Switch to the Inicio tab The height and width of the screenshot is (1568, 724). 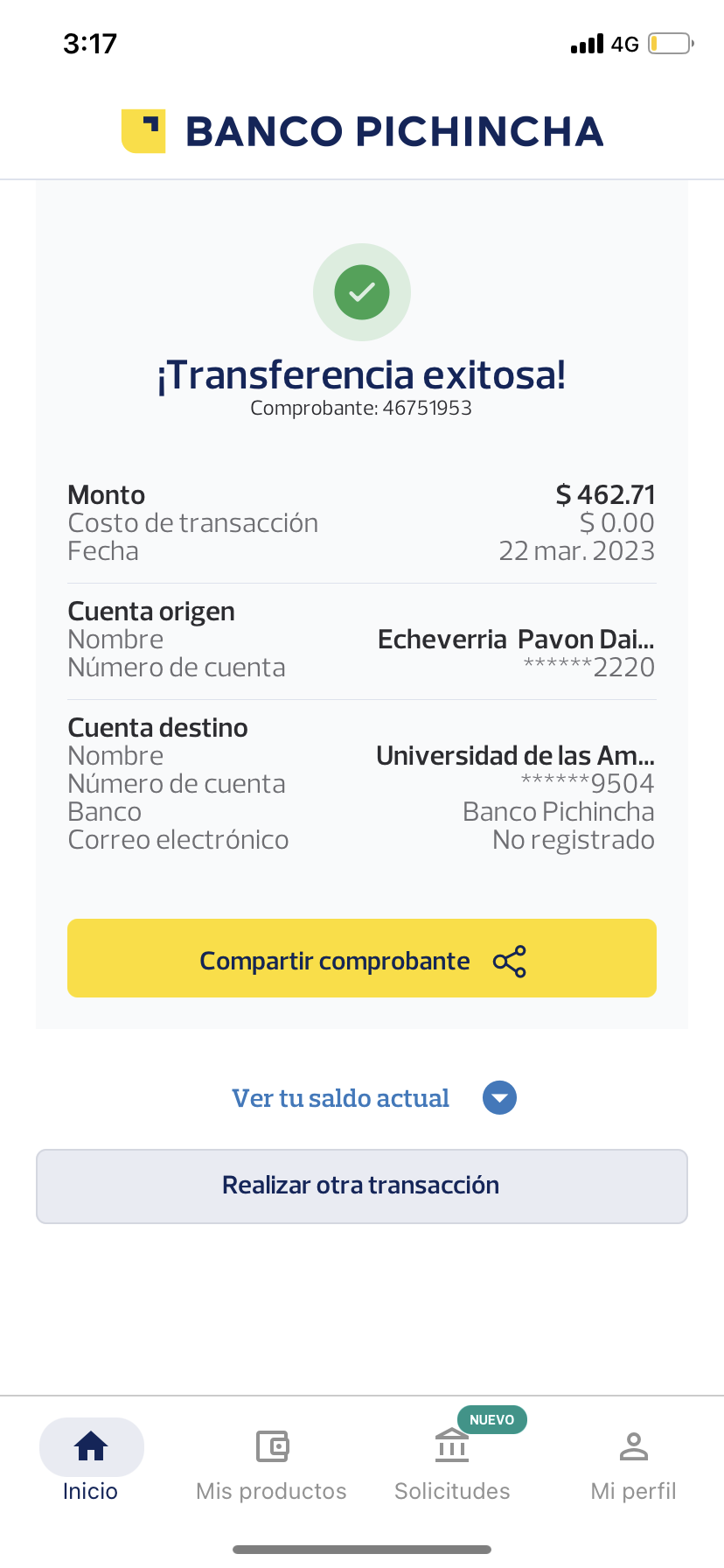91,1490
